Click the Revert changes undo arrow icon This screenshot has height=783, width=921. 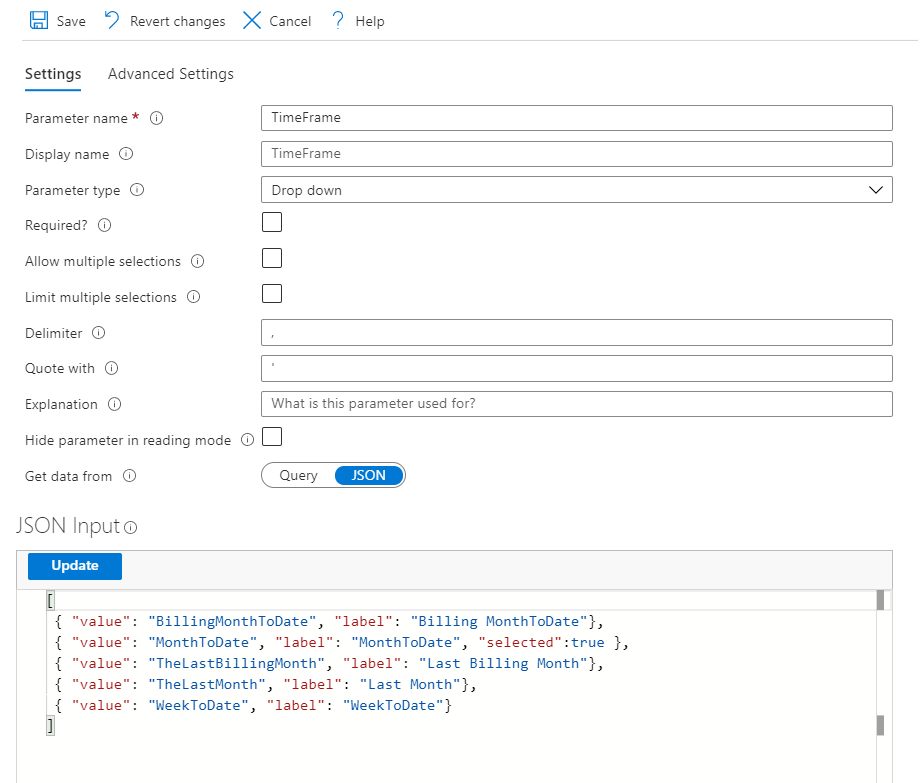(112, 21)
